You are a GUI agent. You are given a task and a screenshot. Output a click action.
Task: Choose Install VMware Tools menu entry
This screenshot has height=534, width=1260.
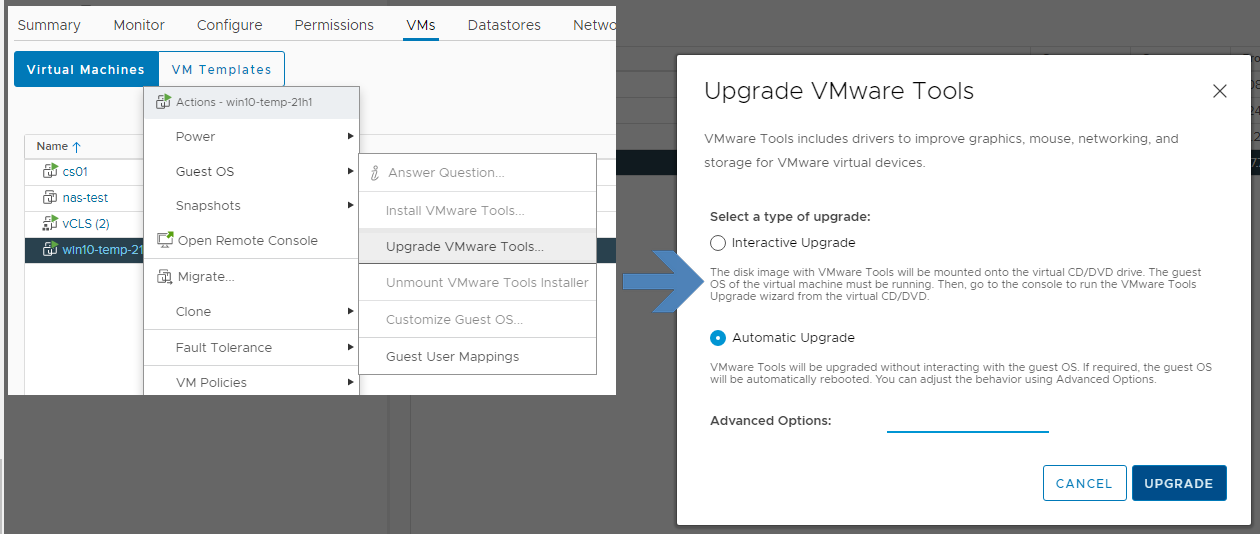point(477,210)
